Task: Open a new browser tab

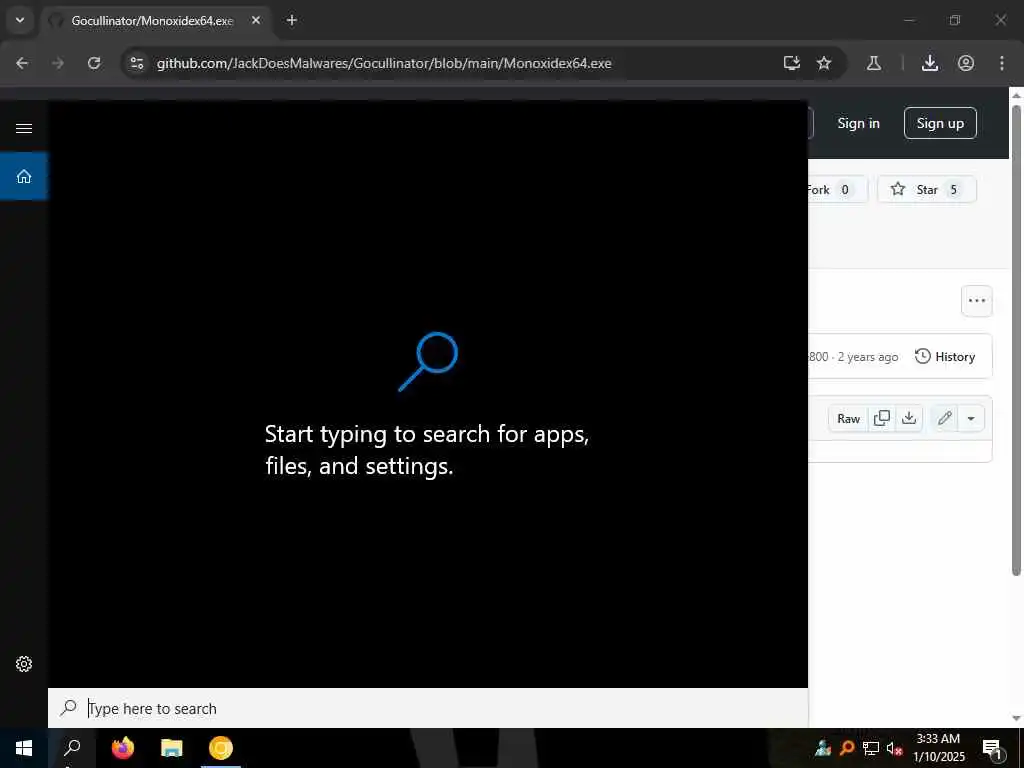Action: pos(292,20)
